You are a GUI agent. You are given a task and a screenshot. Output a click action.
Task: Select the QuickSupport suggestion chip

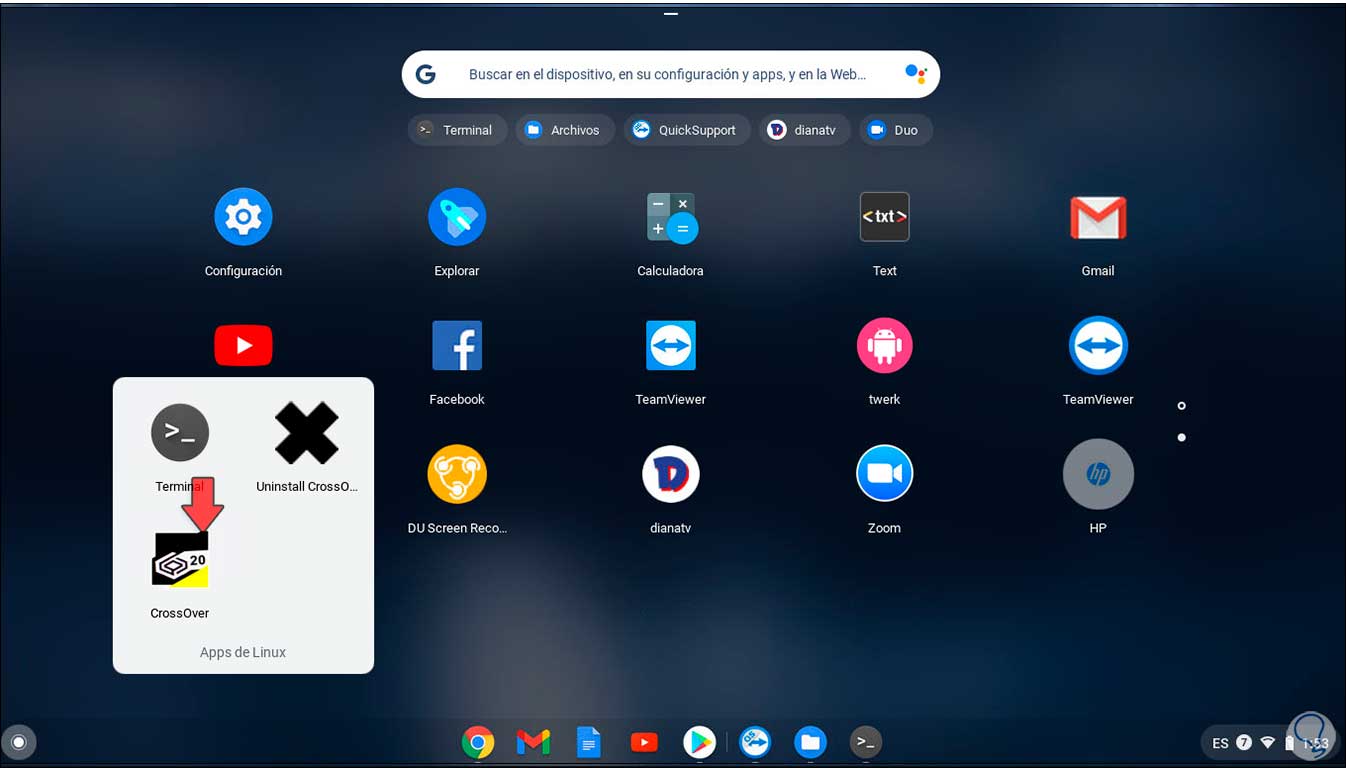[687, 130]
